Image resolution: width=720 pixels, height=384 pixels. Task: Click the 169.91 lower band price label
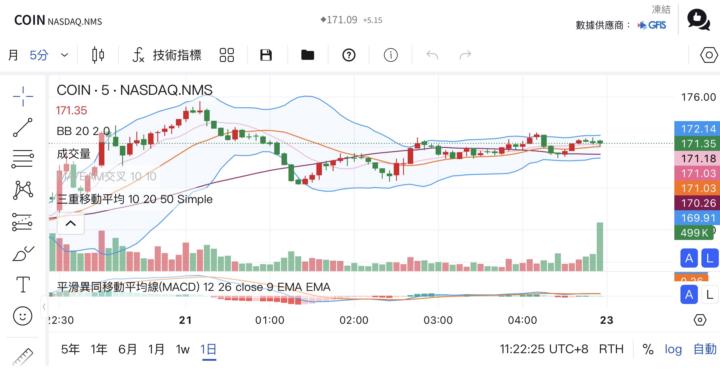click(x=697, y=218)
